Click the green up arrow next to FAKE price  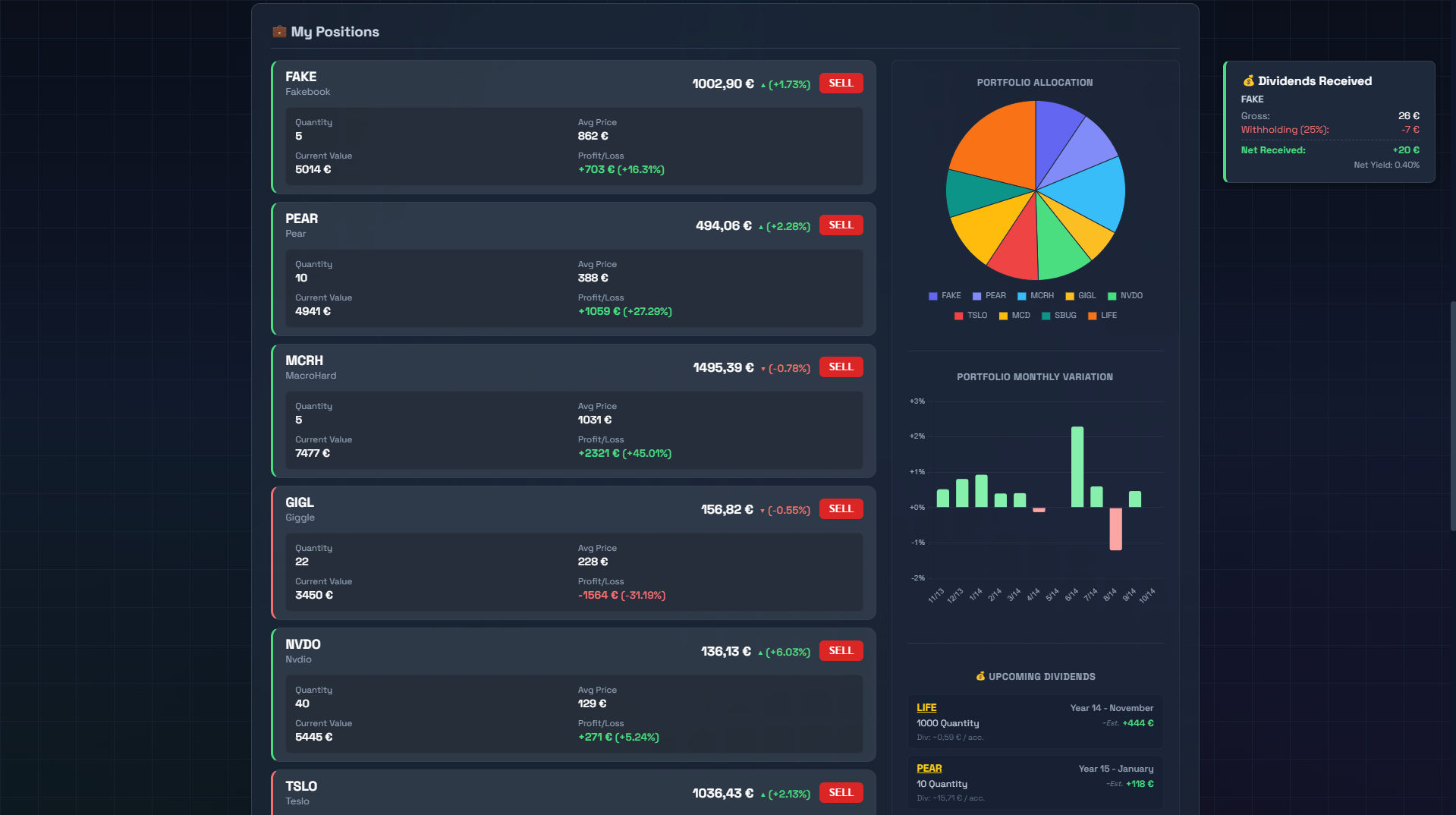coord(763,85)
